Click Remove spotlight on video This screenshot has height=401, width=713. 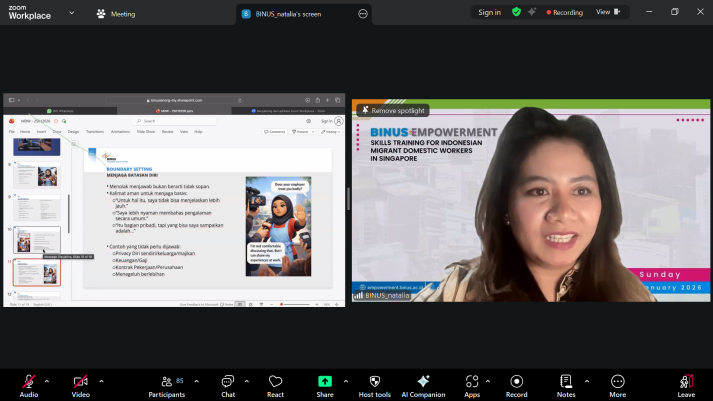[x=393, y=110]
